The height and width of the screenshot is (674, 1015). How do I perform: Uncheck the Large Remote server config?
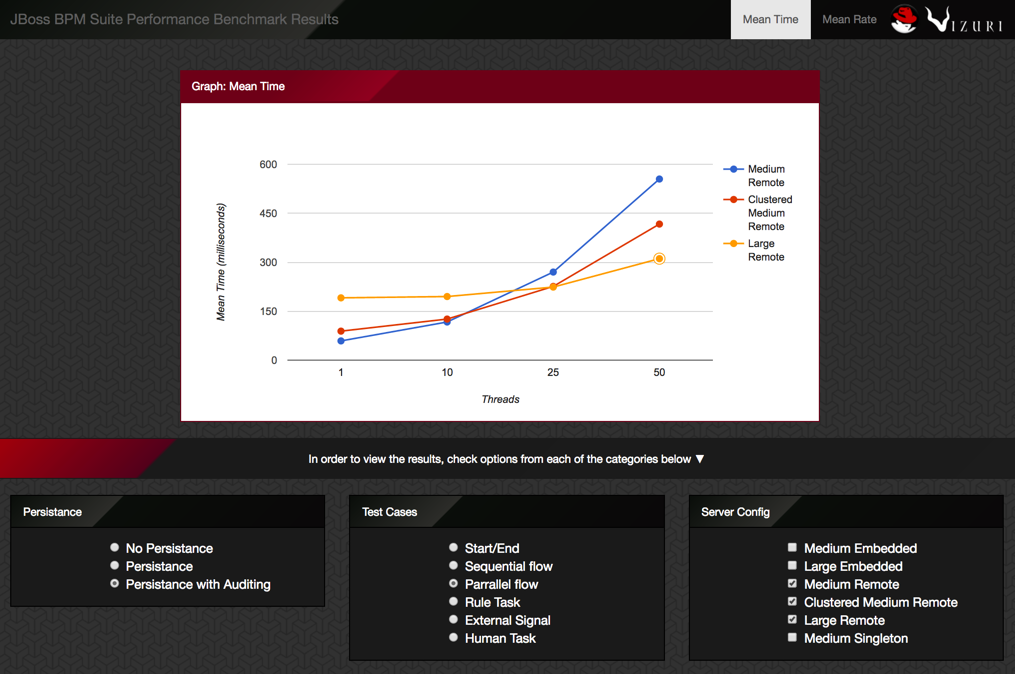pos(792,620)
